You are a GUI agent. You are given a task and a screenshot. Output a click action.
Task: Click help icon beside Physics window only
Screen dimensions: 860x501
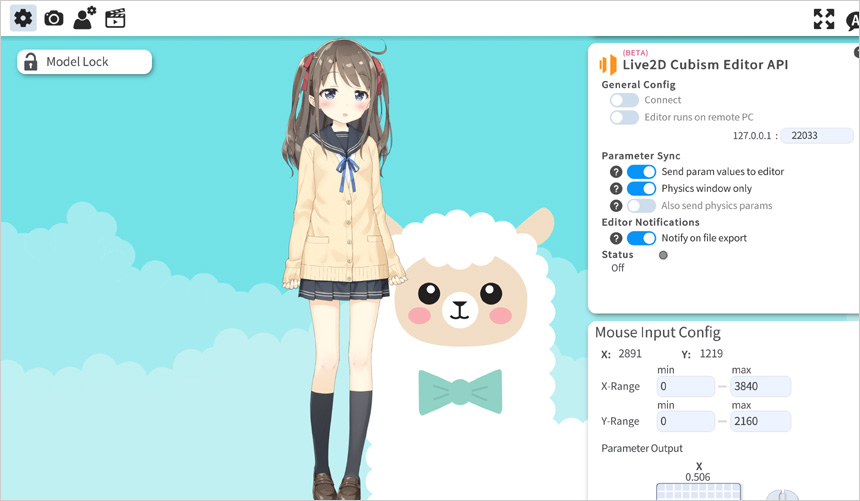pyautogui.click(x=616, y=189)
